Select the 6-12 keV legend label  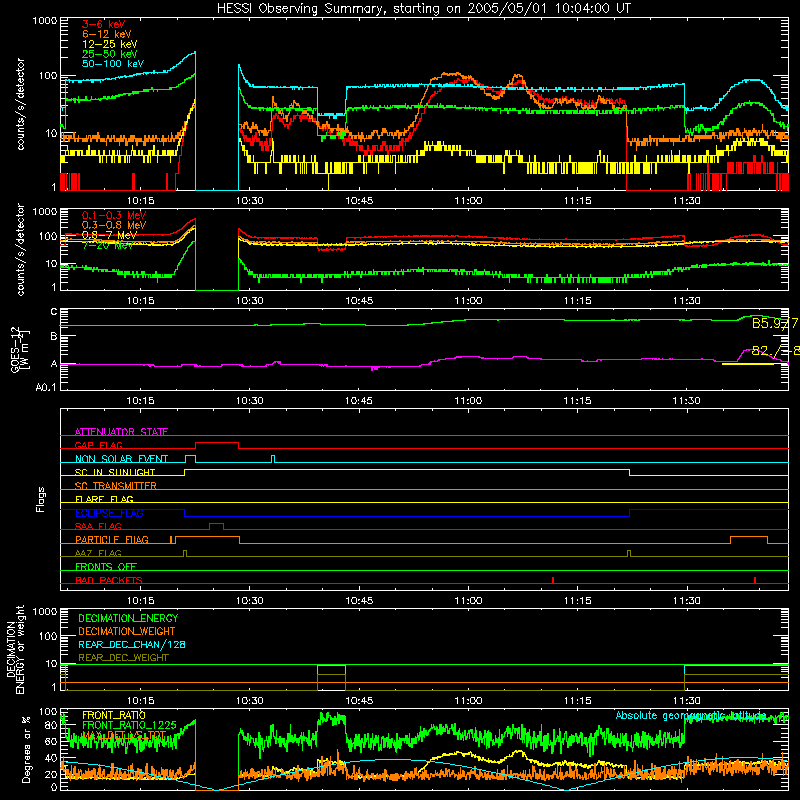[x=107, y=34]
